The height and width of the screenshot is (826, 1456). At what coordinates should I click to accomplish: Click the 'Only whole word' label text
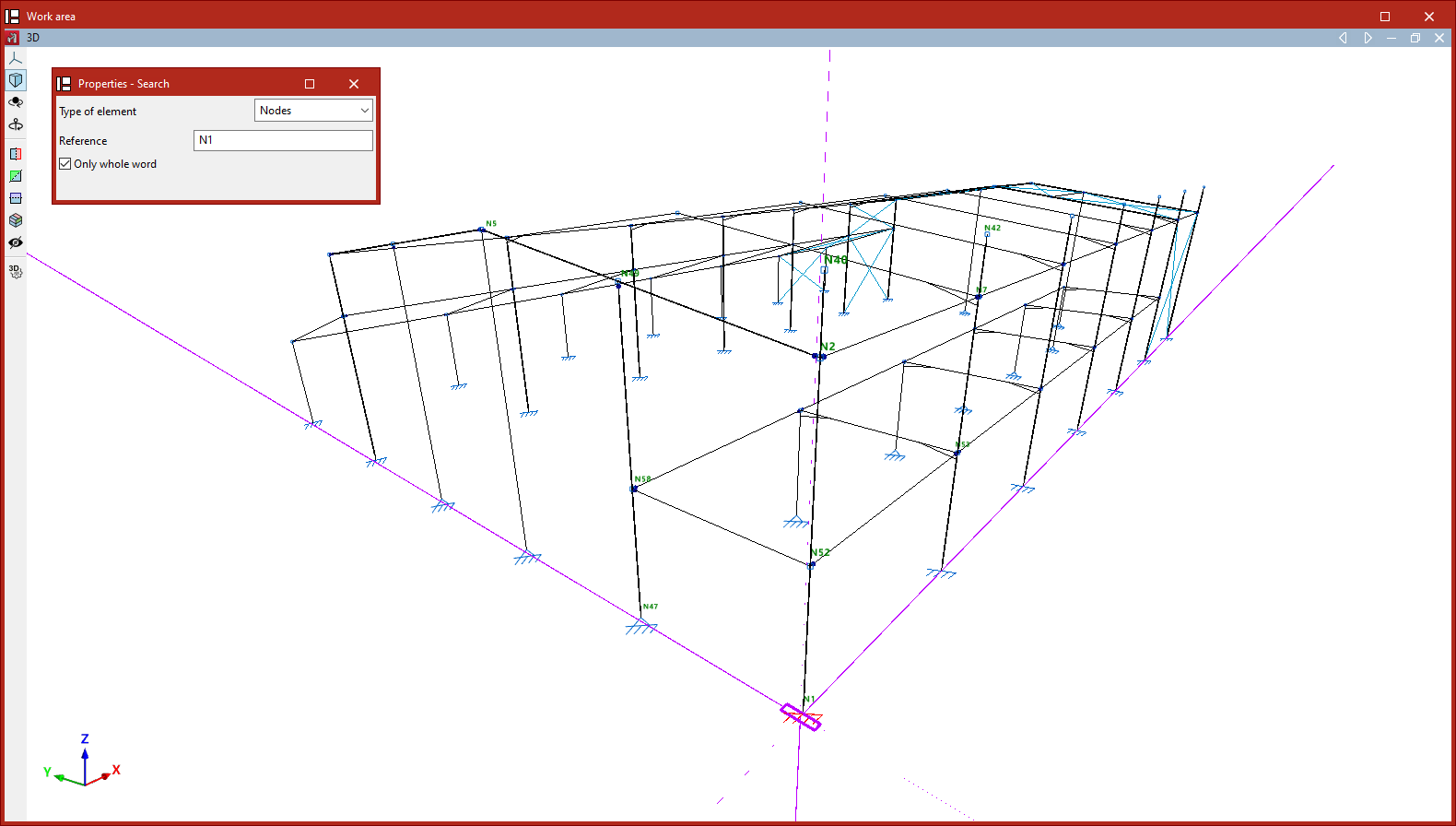coord(115,164)
